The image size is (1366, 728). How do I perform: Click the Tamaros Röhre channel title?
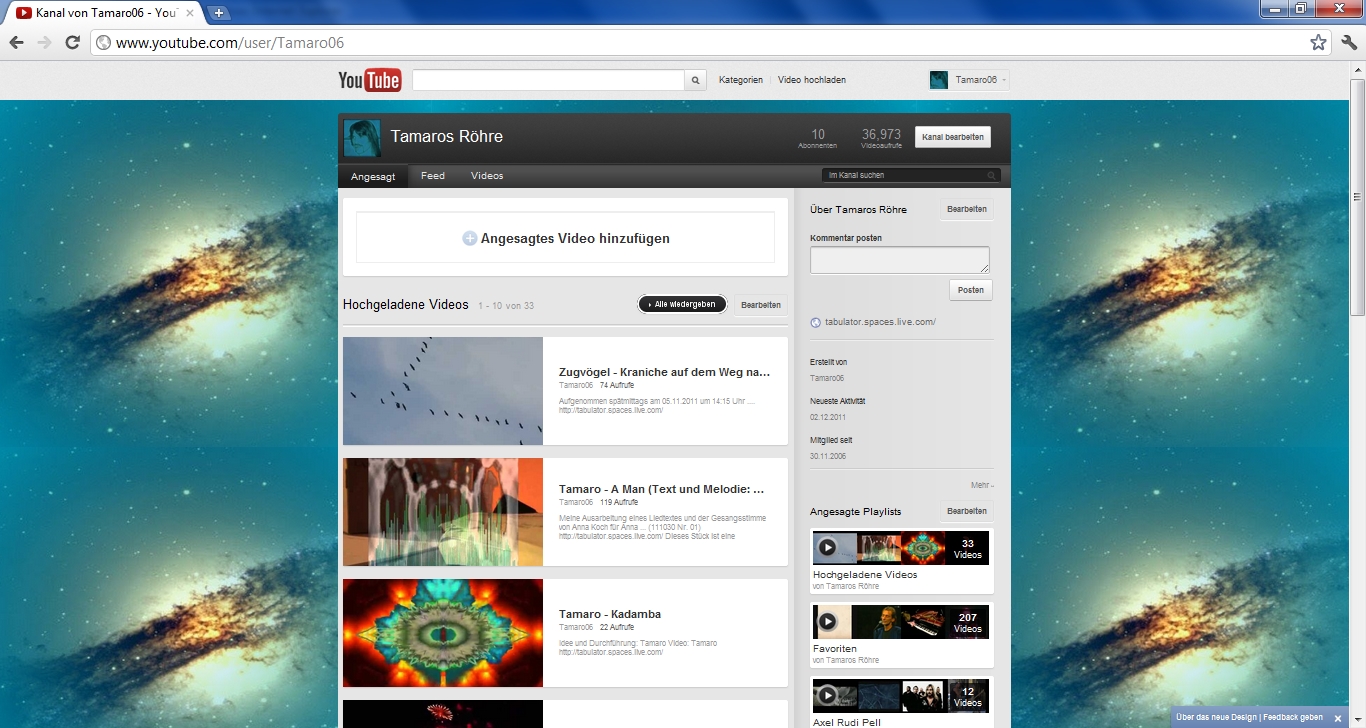coord(446,137)
